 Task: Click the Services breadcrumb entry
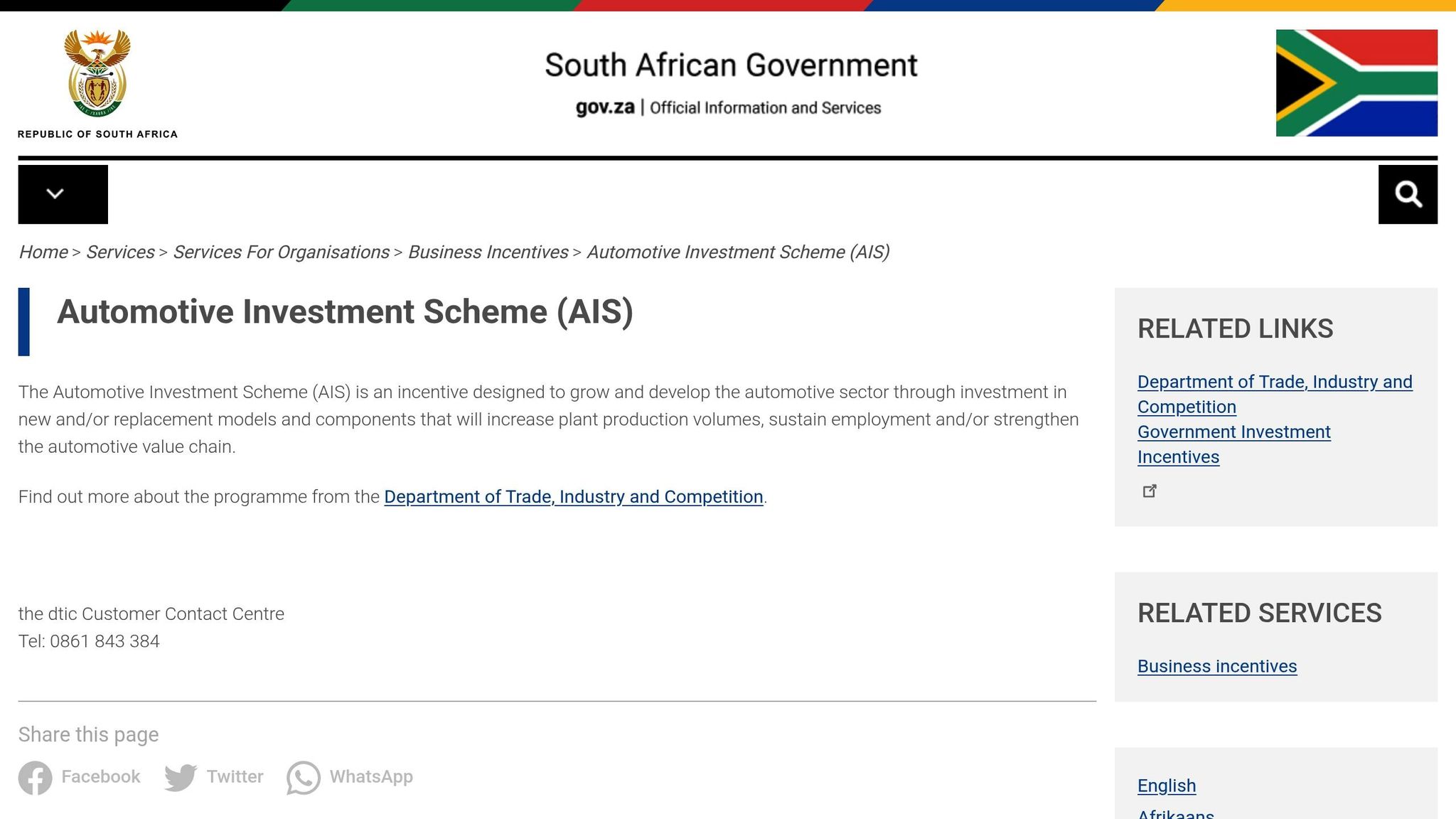click(119, 252)
